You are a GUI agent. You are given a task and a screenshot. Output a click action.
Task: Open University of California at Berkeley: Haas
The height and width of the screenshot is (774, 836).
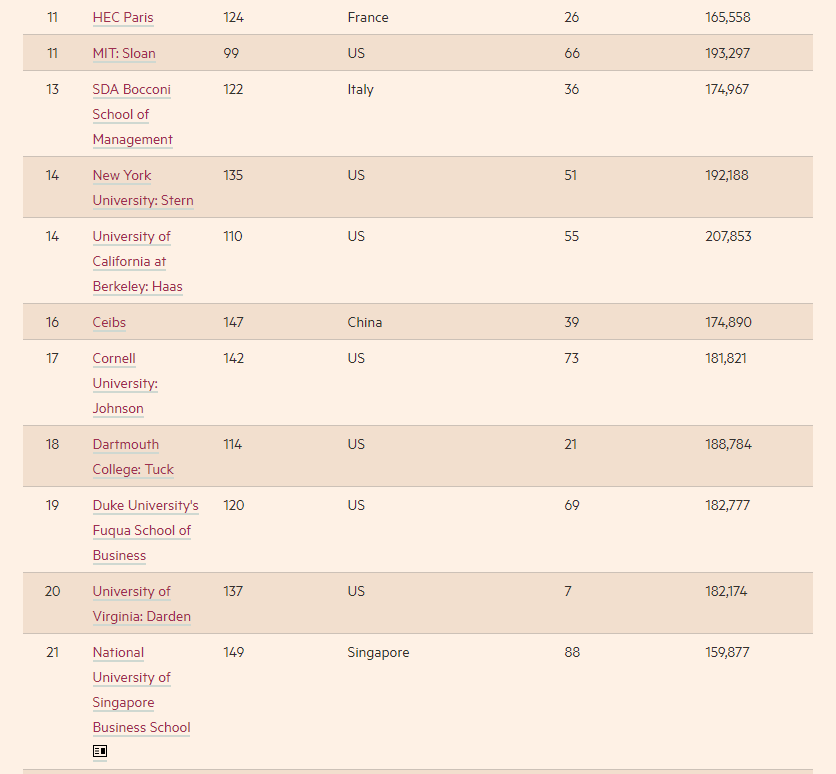[x=137, y=261]
